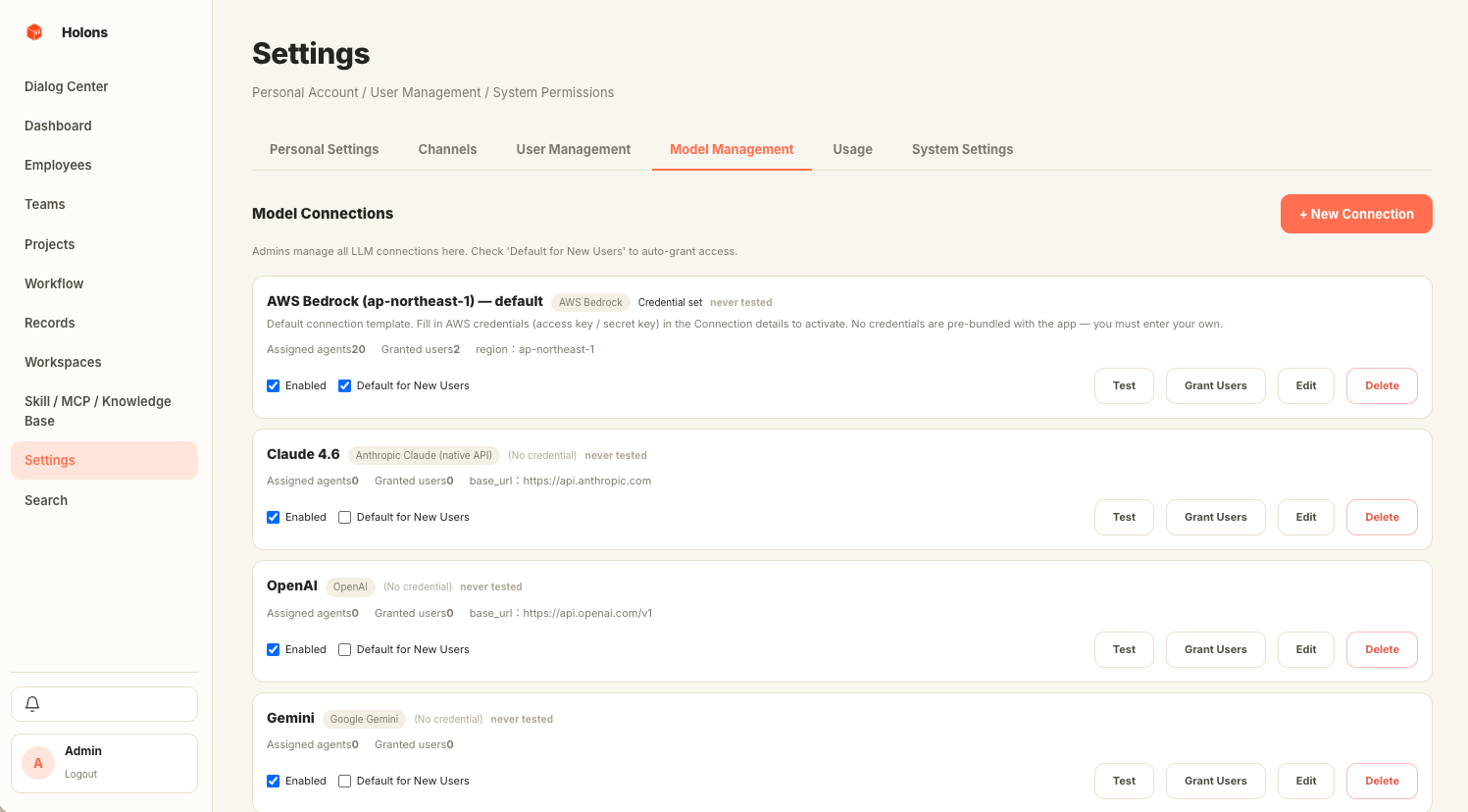
Task: Open Dialog Center in sidebar
Action: pyautogui.click(x=67, y=86)
